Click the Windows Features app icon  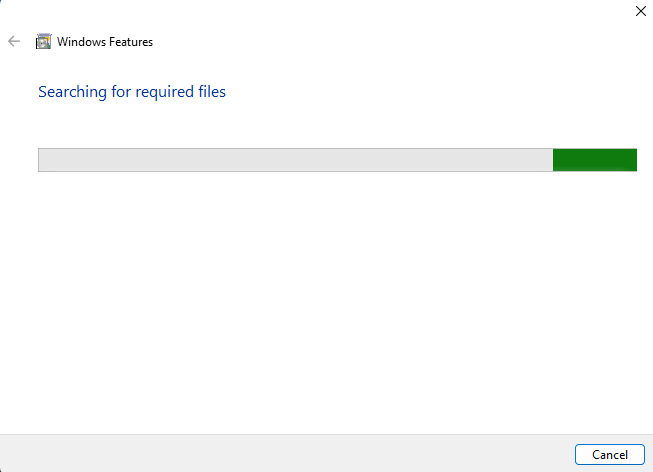tap(44, 42)
